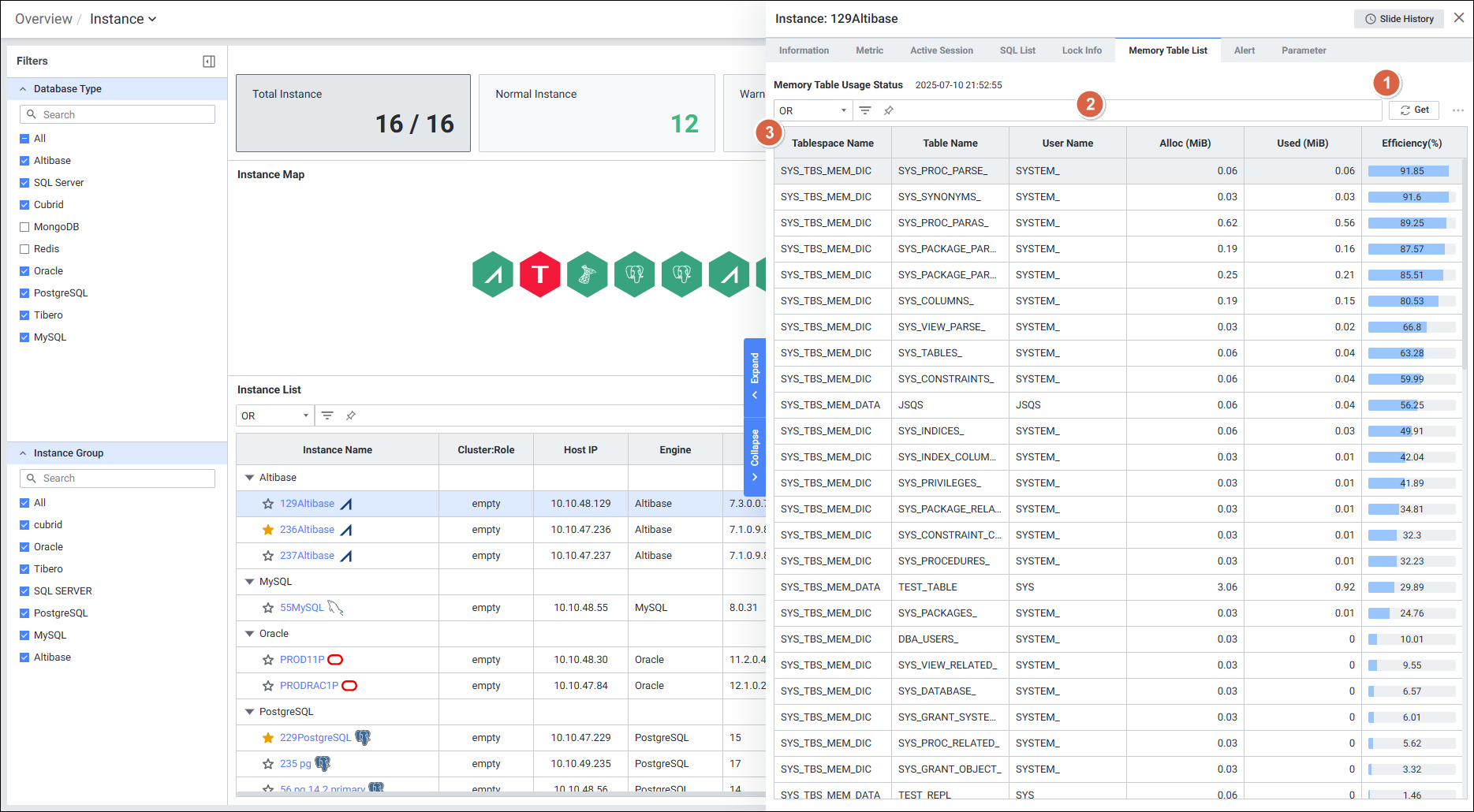
Task: Click the red Tibero hexagon in Instance Map
Action: click(540, 274)
